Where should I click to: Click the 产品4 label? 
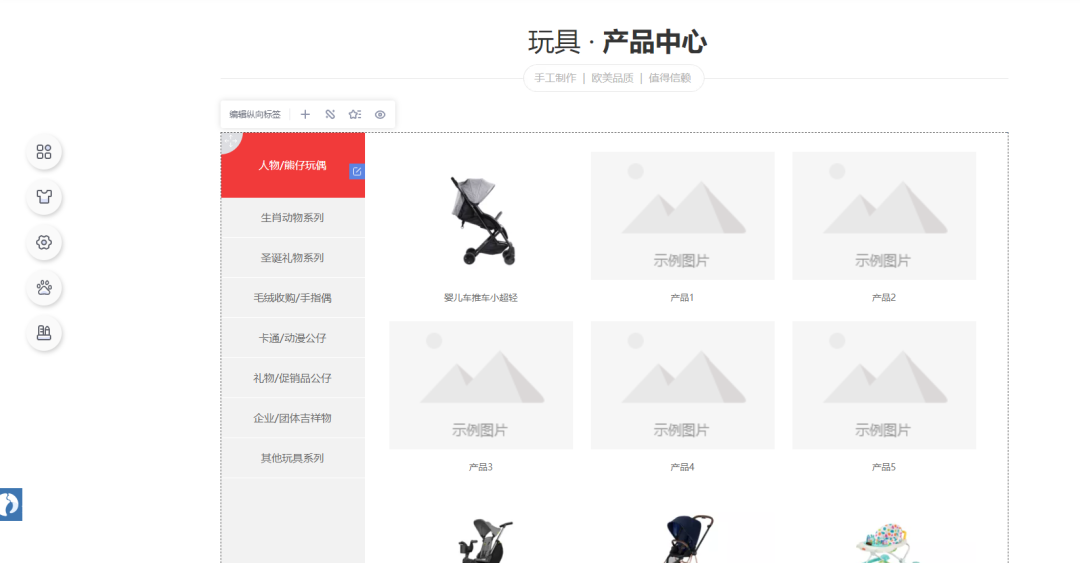pos(682,467)
